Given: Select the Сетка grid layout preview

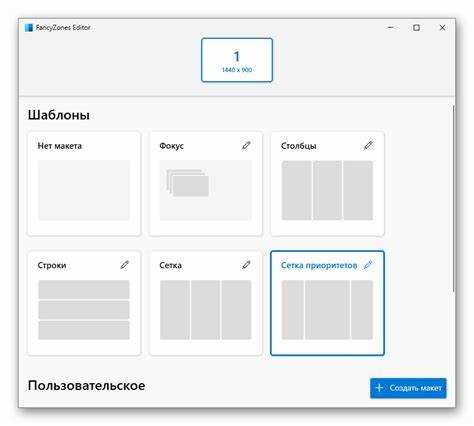Looking at the screenshot, I should click(206, 310).
